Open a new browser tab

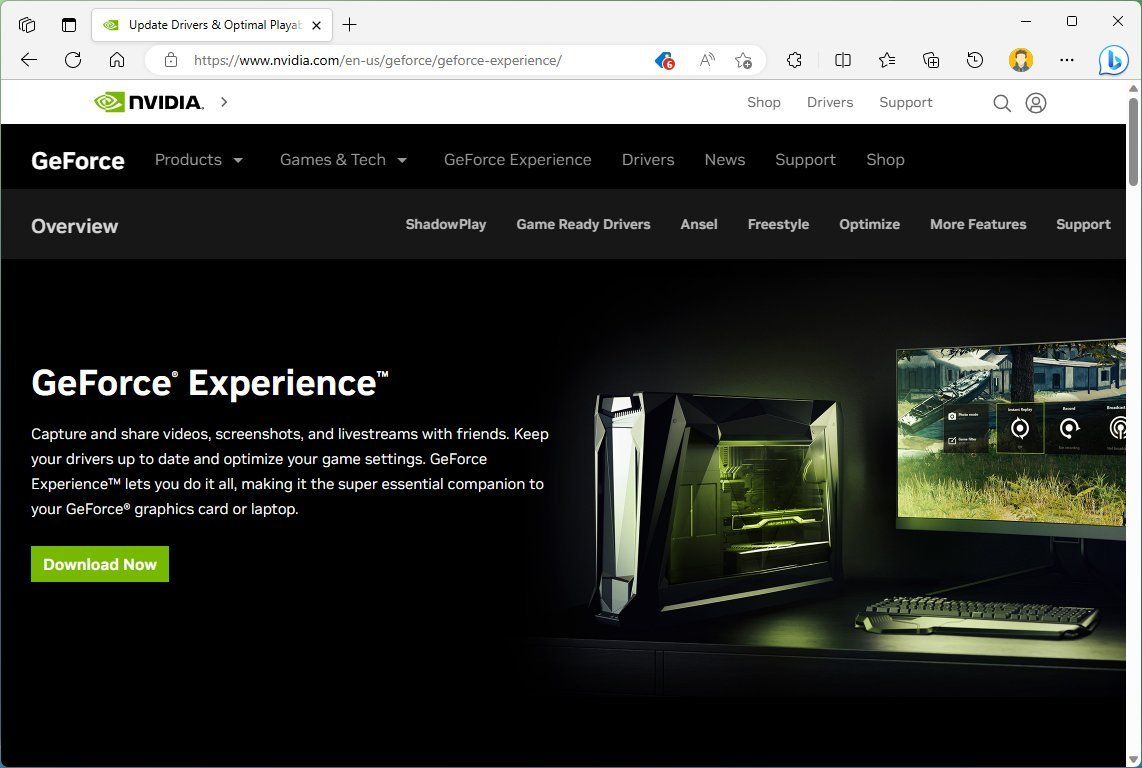pos(350,25)
